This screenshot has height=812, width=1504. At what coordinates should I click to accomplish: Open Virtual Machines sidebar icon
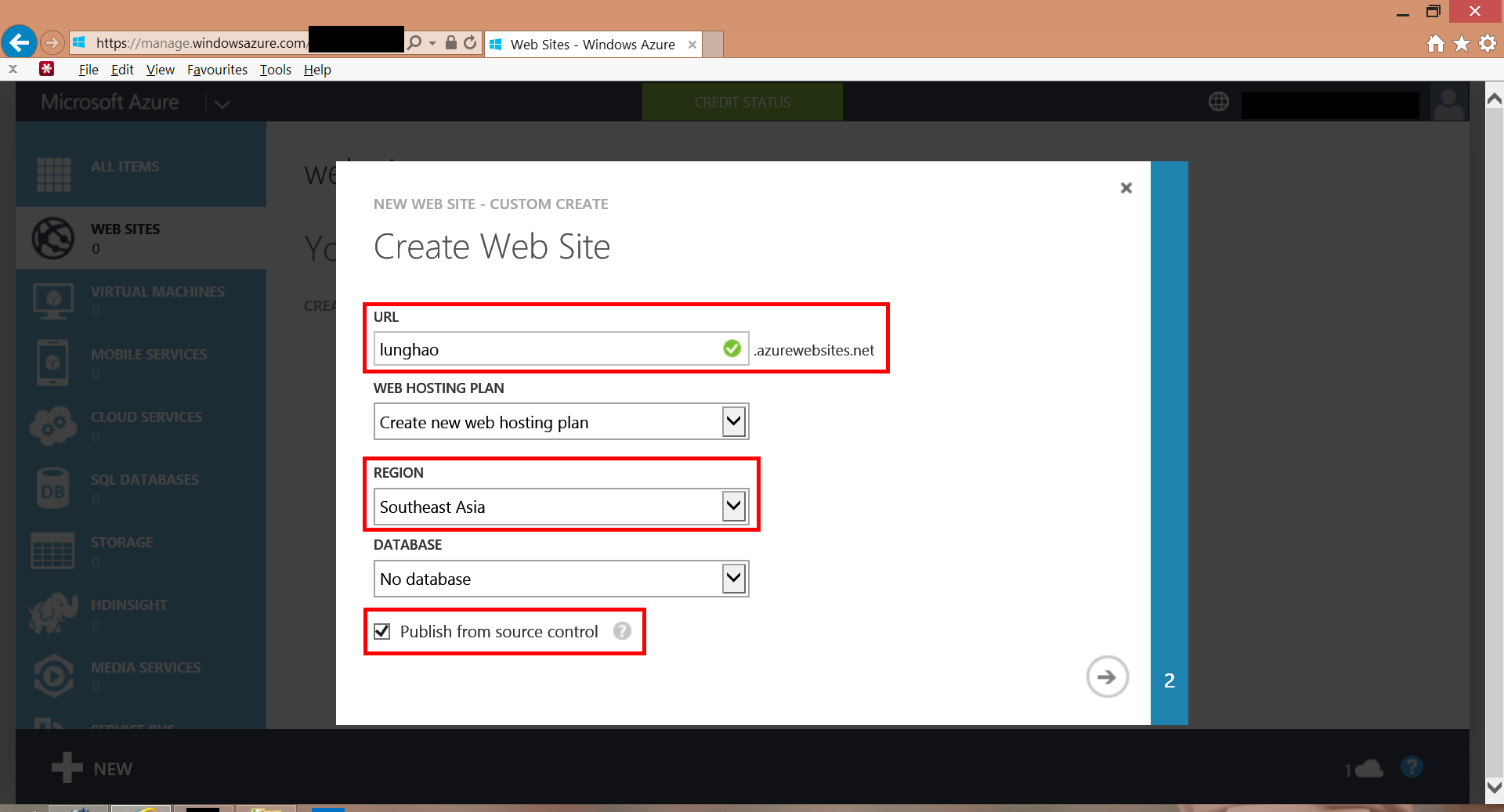coord(53,301)
